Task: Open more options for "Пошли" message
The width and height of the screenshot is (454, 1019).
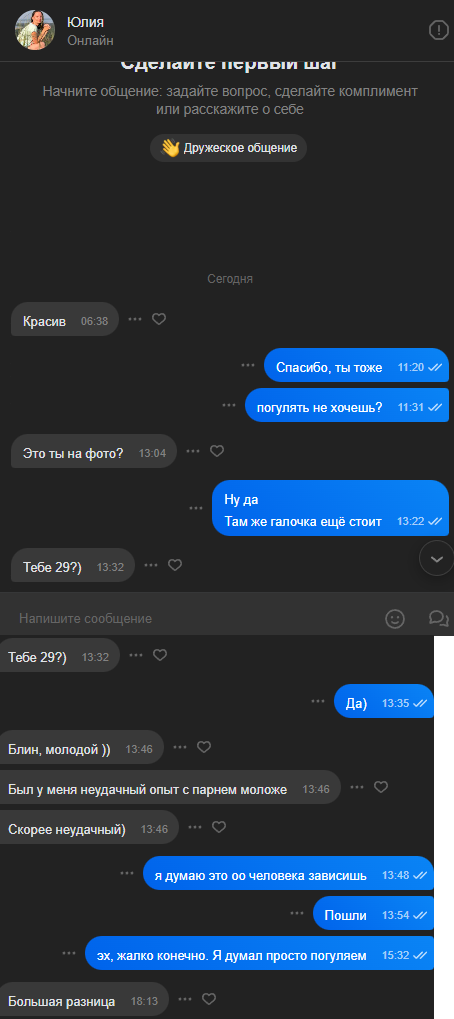Action: [x=297, y=913]
